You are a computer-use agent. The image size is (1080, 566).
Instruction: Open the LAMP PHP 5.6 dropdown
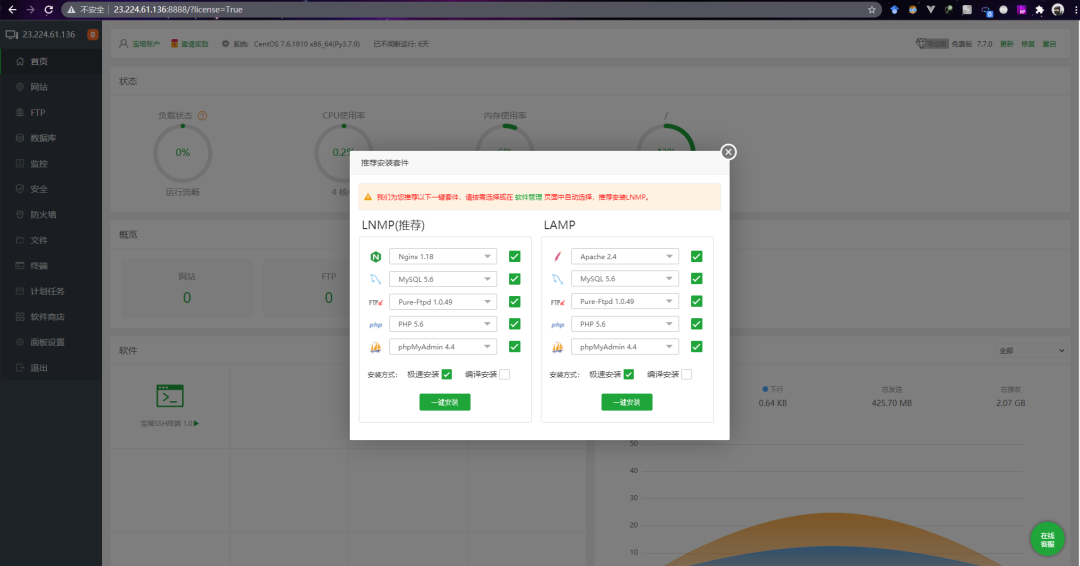(x=625, y=324)
